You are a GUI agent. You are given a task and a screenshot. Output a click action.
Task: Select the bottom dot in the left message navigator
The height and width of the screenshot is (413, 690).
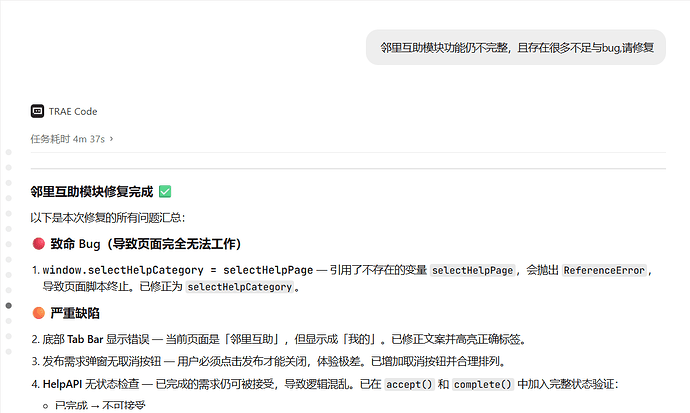[8, 351]
